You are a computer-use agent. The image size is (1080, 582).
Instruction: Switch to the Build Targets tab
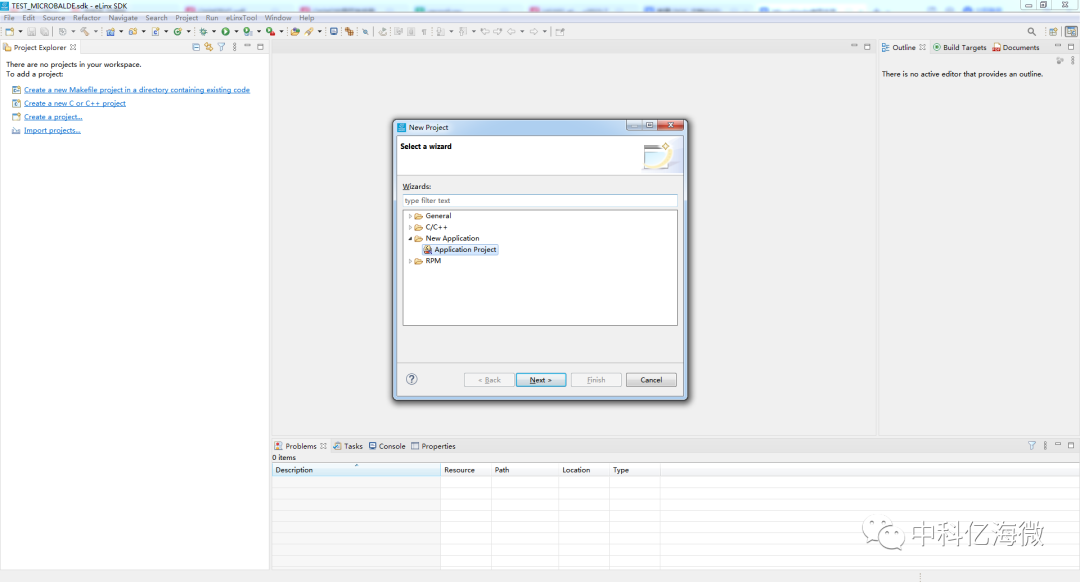click(959, 48)
